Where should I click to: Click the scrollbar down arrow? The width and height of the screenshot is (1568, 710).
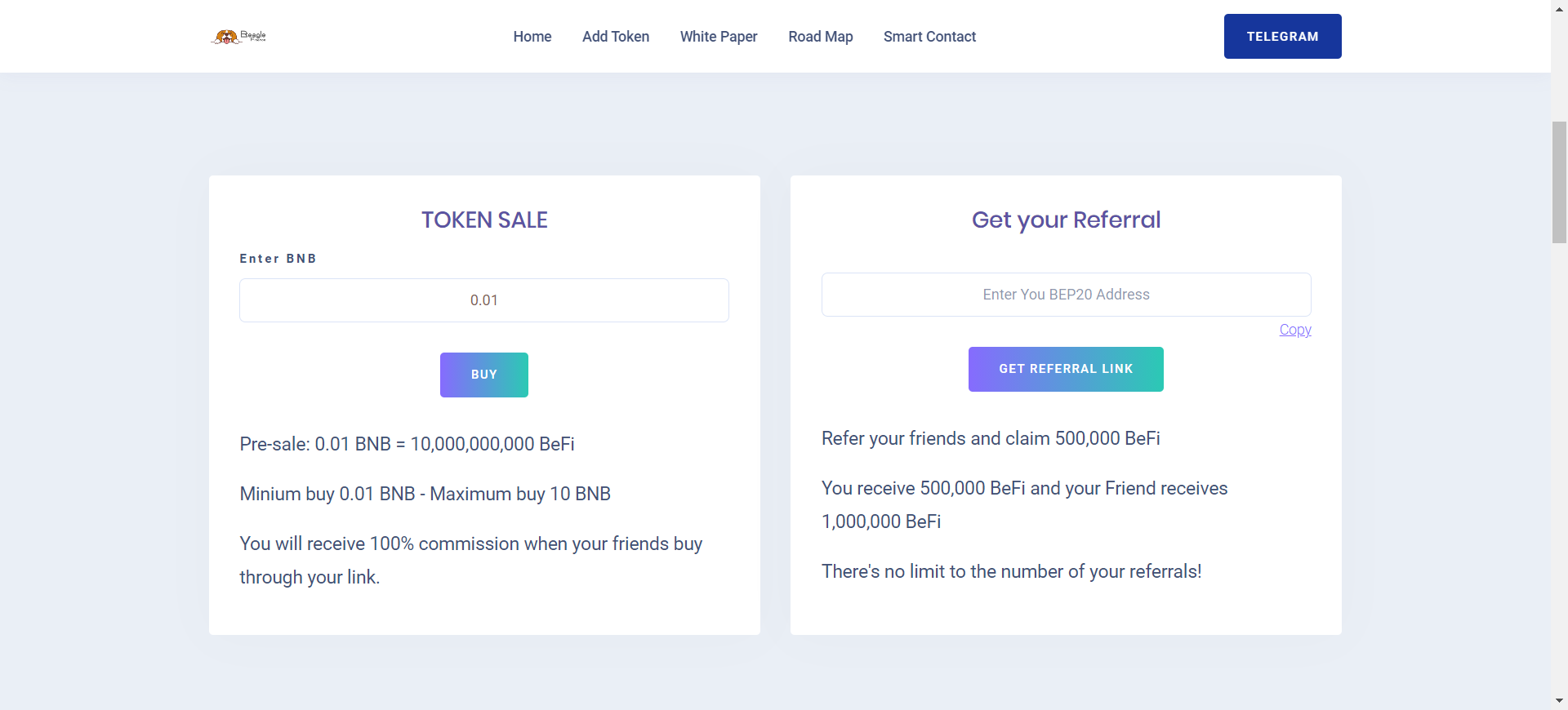[x=1559, y=701]
